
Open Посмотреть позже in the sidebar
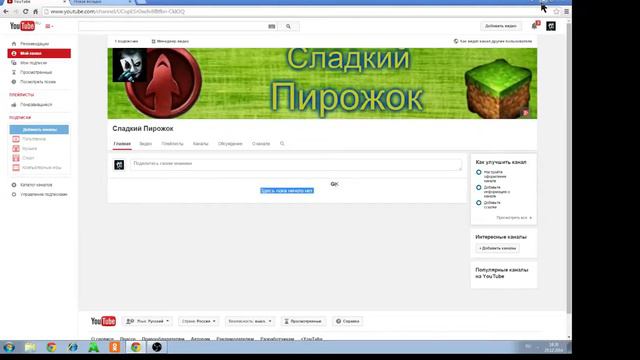point(39,82)
